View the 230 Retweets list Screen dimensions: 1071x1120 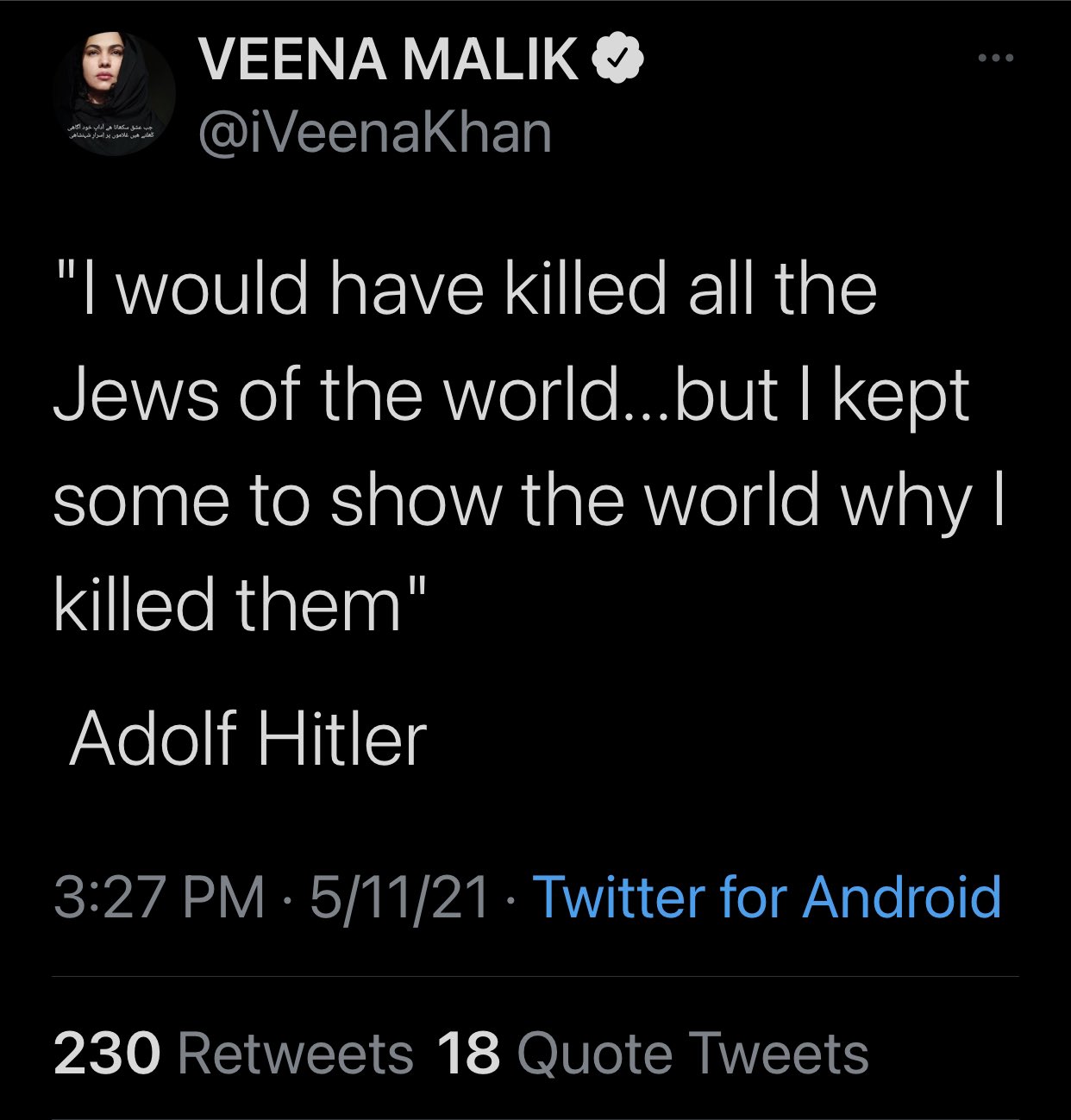tap(233, 1054)
